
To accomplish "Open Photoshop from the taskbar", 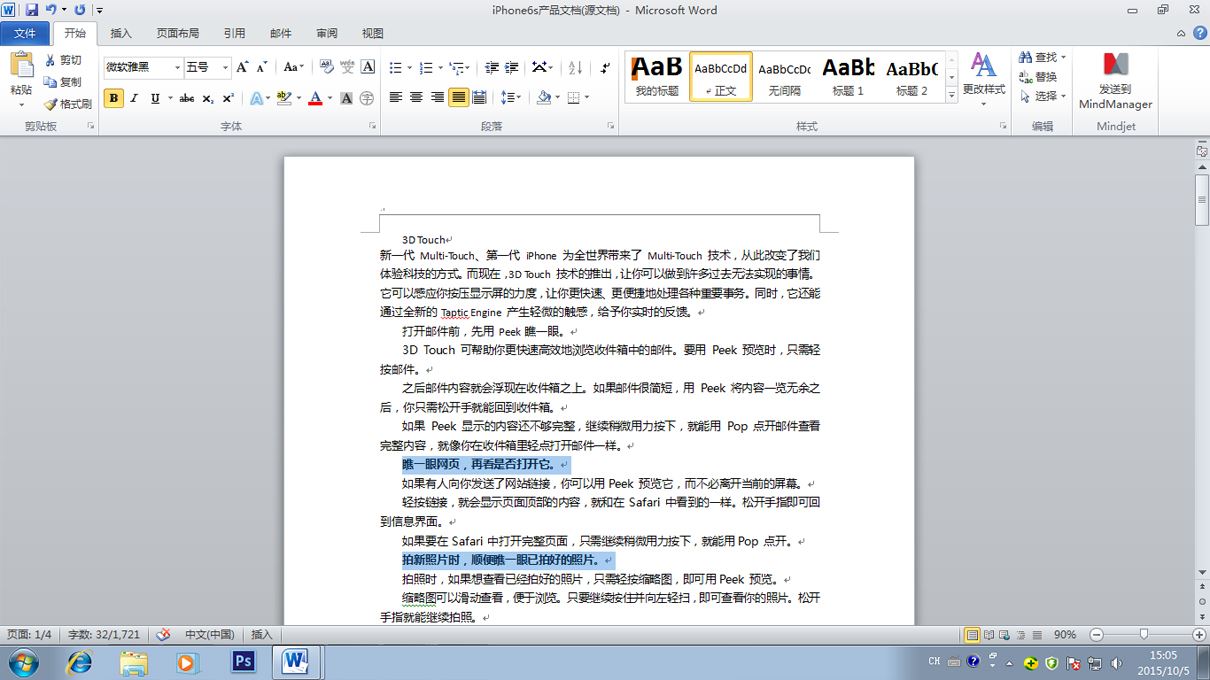I will (x=243, y=662).
